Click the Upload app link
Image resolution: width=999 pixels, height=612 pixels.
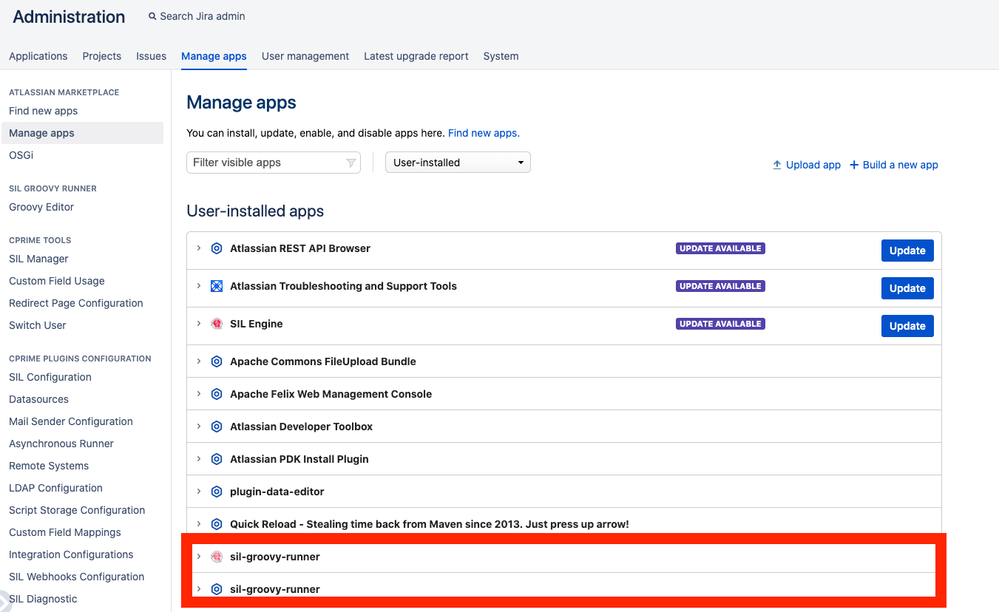pyautogui.click(x=813, y=165)
